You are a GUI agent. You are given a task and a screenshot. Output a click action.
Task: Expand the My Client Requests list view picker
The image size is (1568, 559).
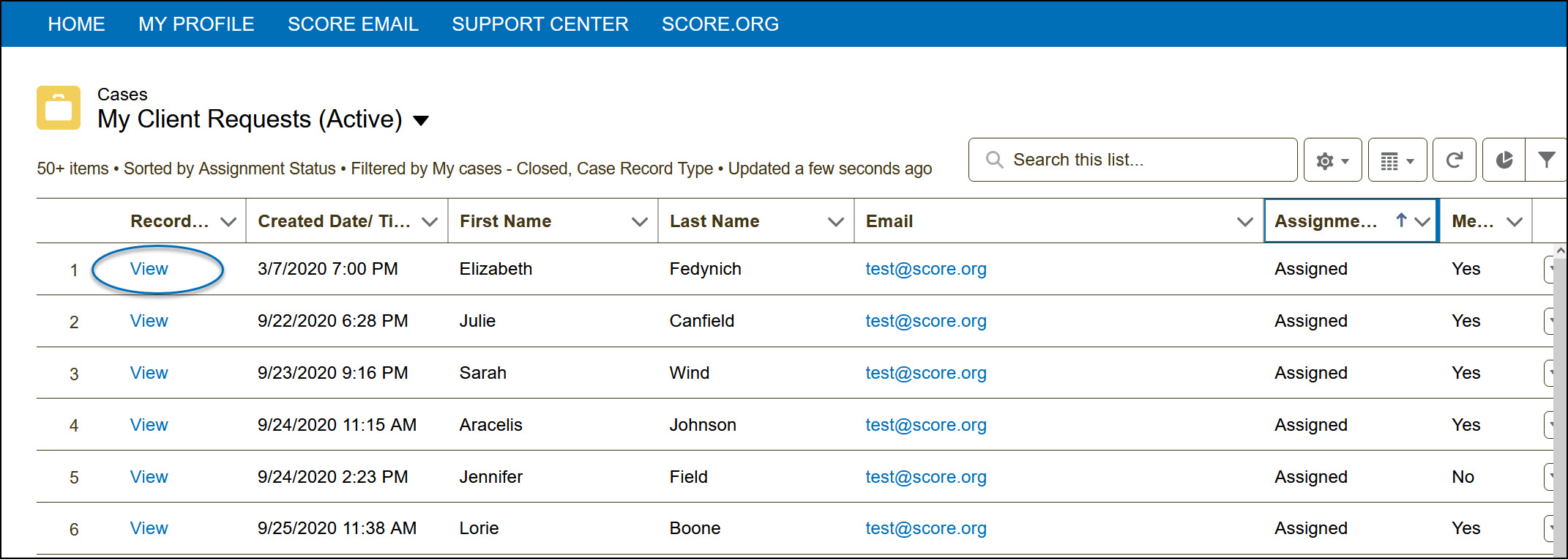421,120
